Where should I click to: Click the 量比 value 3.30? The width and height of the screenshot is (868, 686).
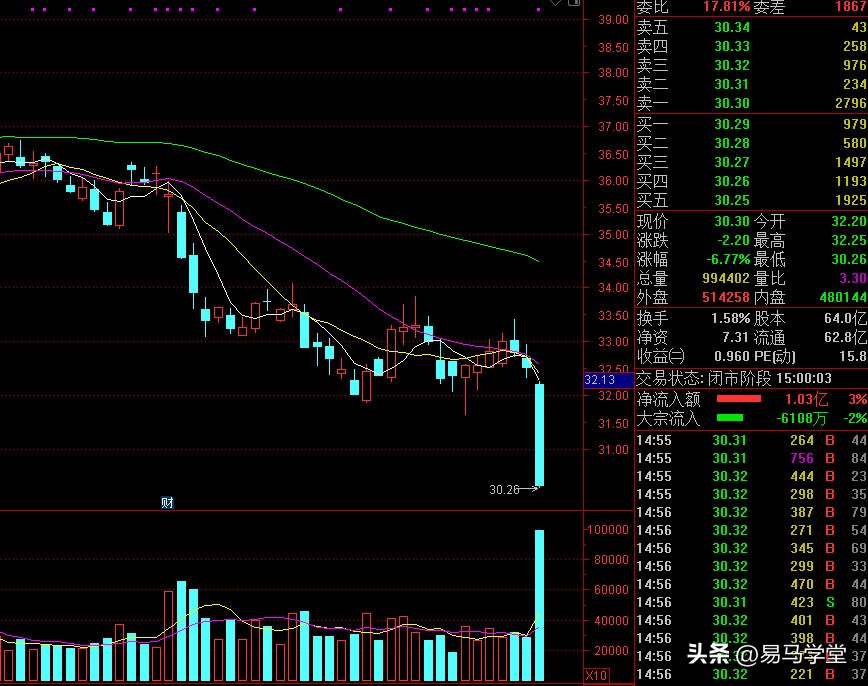click(853, 278)
